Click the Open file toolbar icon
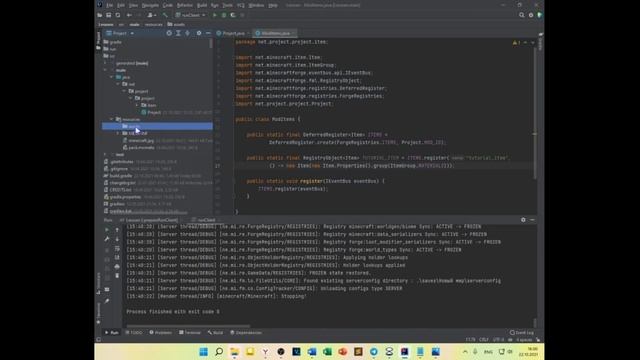This screenshot has width=640, height=360. (x=100, y=15)
